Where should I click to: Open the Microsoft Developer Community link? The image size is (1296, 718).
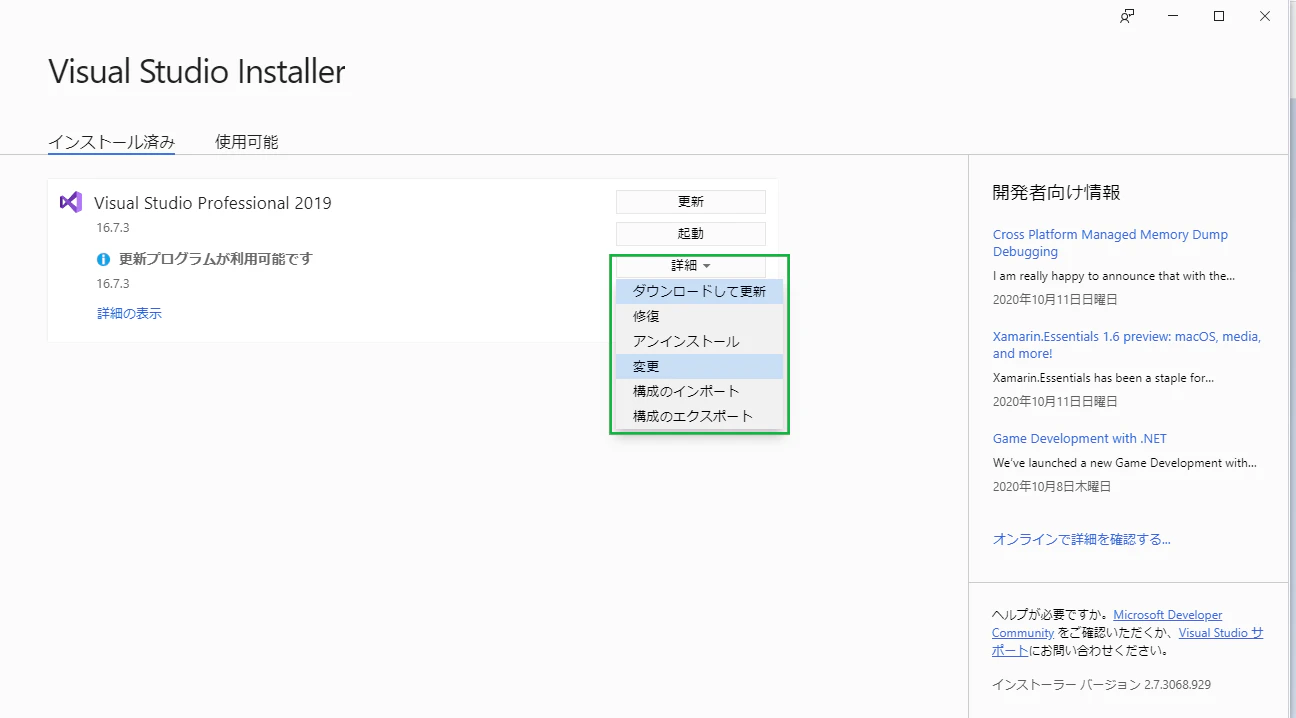1167,615
